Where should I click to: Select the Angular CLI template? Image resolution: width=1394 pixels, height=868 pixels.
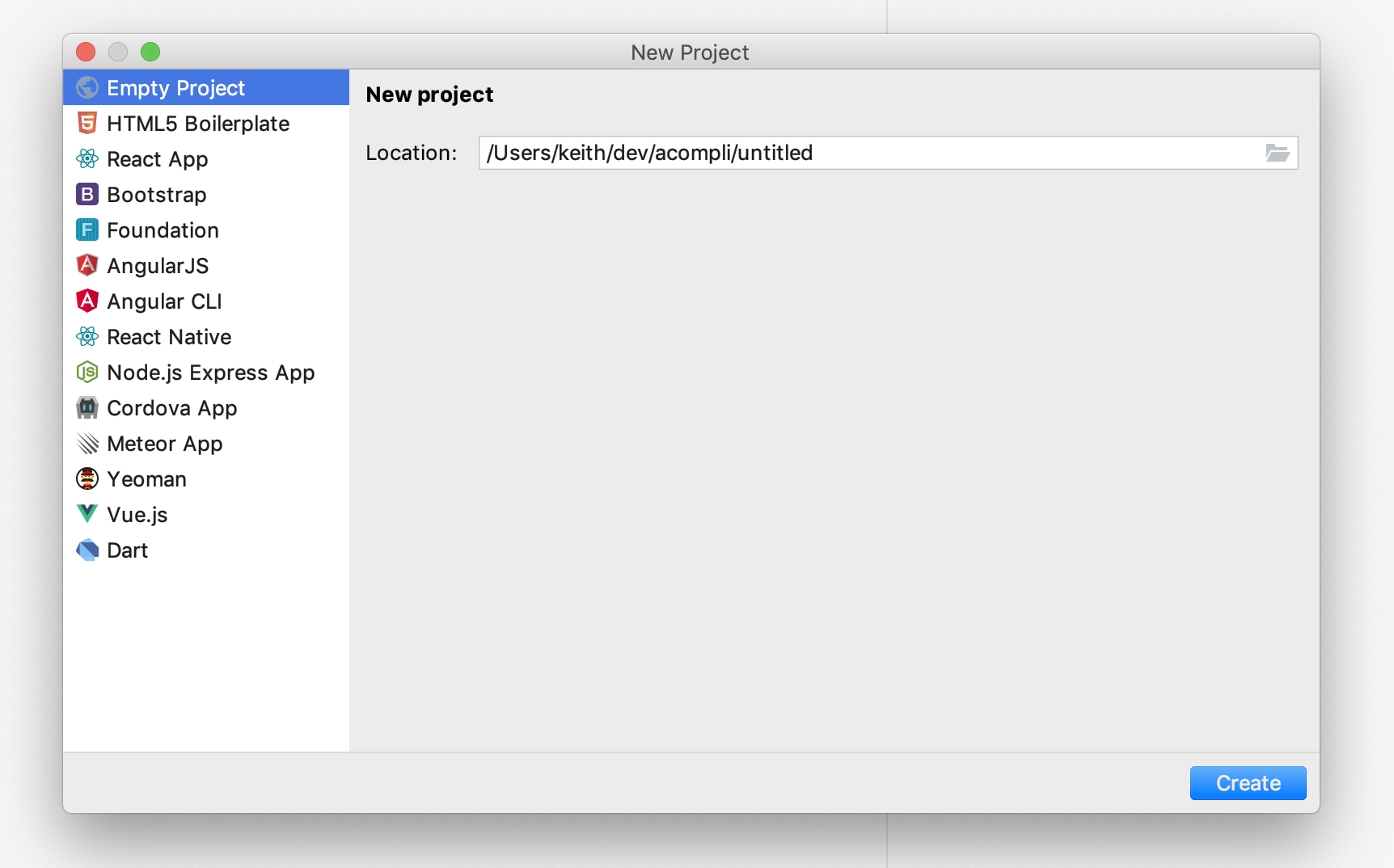164,301
